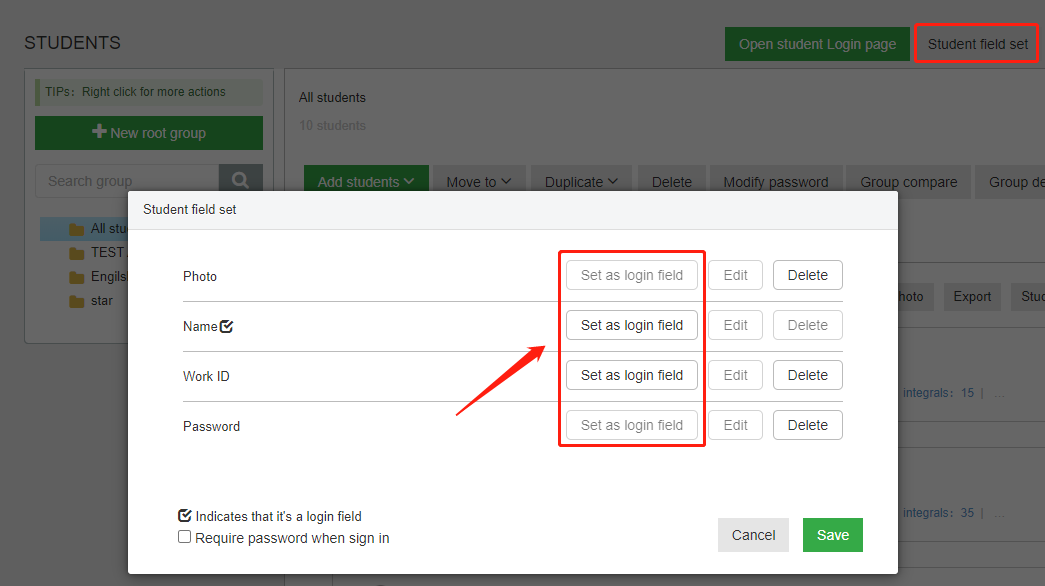Cancel the Student field set dialog
The width and height of the screenshot is (1045, 586).
753,535
